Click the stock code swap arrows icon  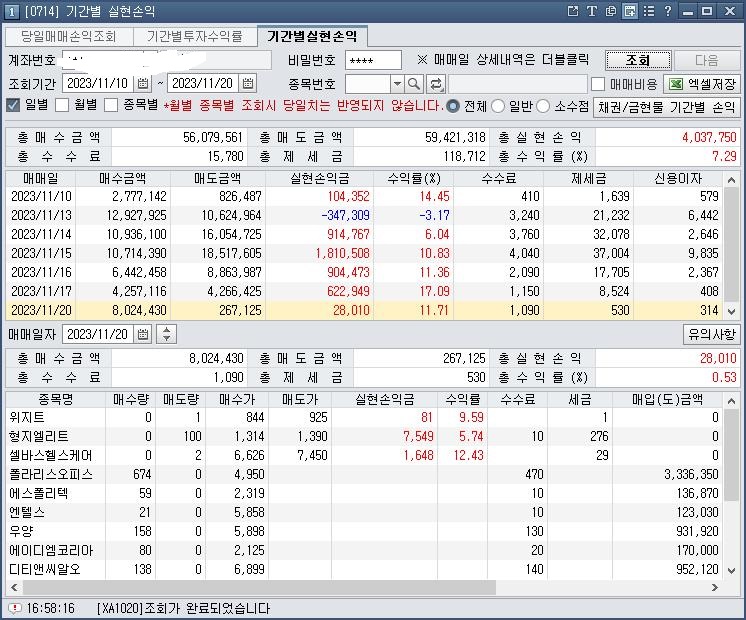(x=436, y=84)
